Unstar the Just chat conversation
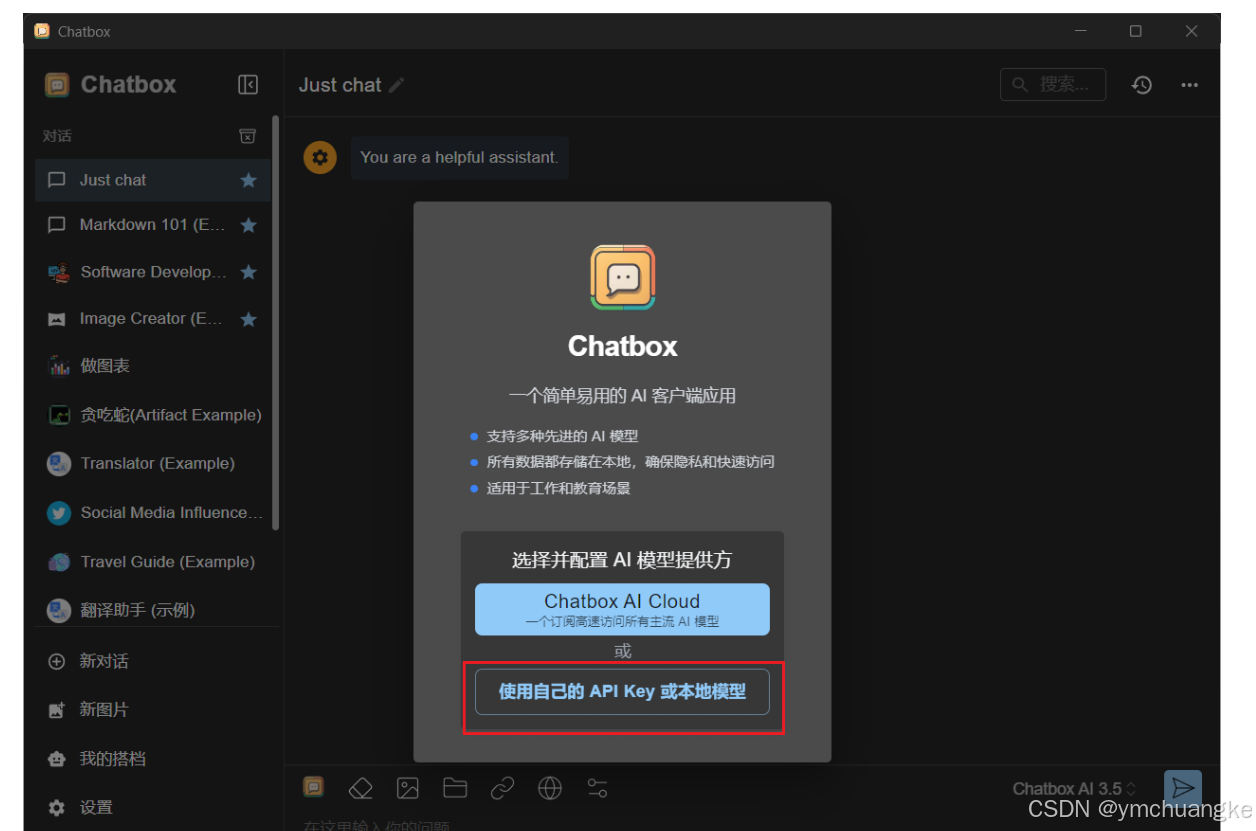The width and height of the screenshot is (1256, 831). (x=247, y=180)
